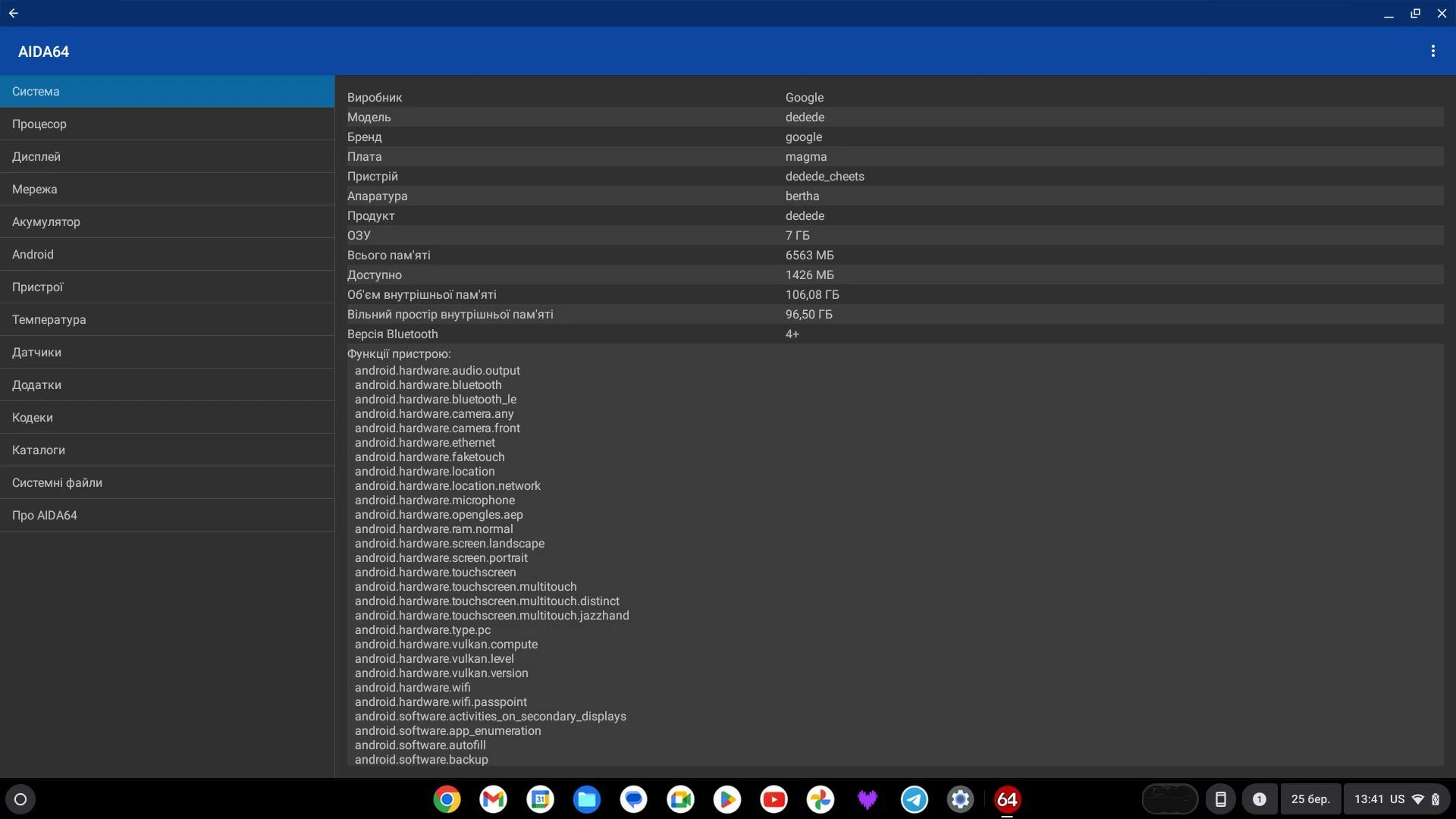1456x819 pixels.
Task: Open Google Photos shelf icon
Action: coord(821,799)
